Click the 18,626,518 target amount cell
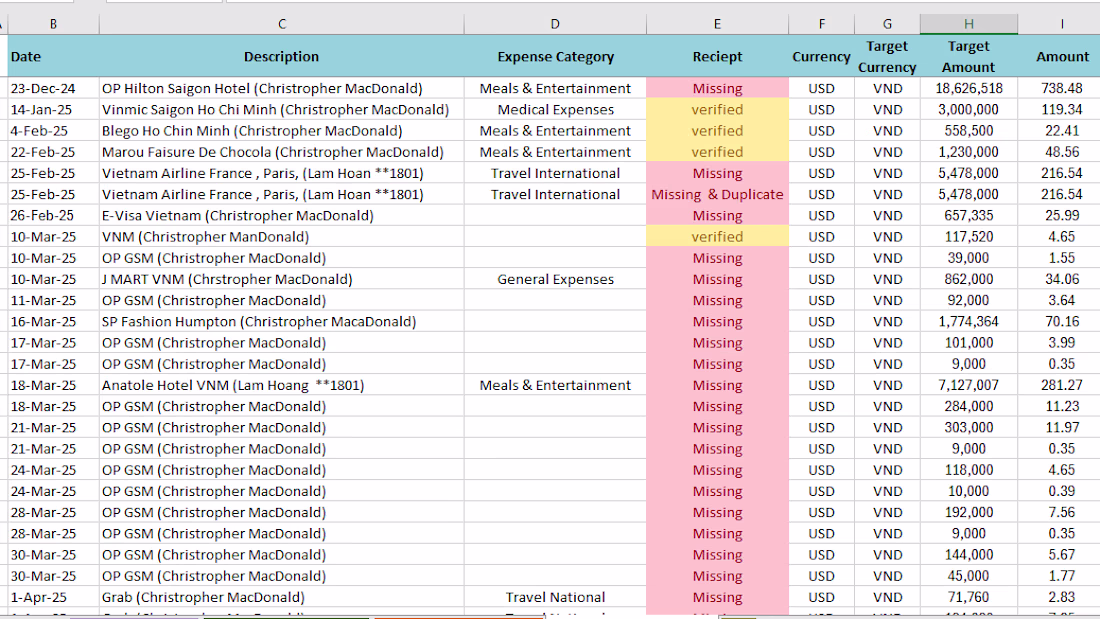This screenshot has height=619, width=1100. tap(969, 88)
